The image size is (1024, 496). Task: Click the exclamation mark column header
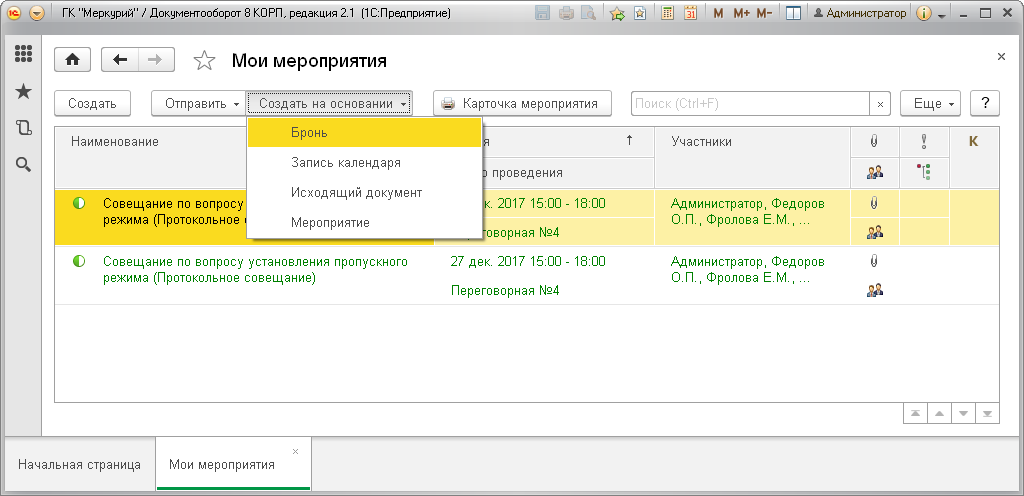click(x=924, y=141)
